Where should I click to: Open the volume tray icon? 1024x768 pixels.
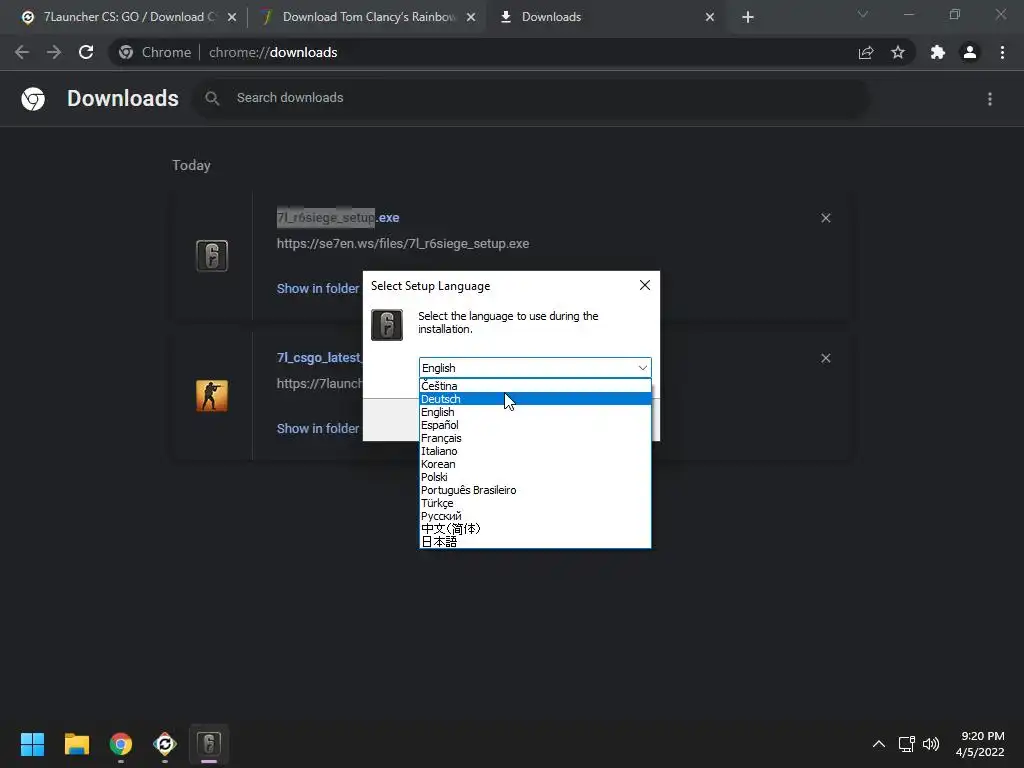(931, 744)
